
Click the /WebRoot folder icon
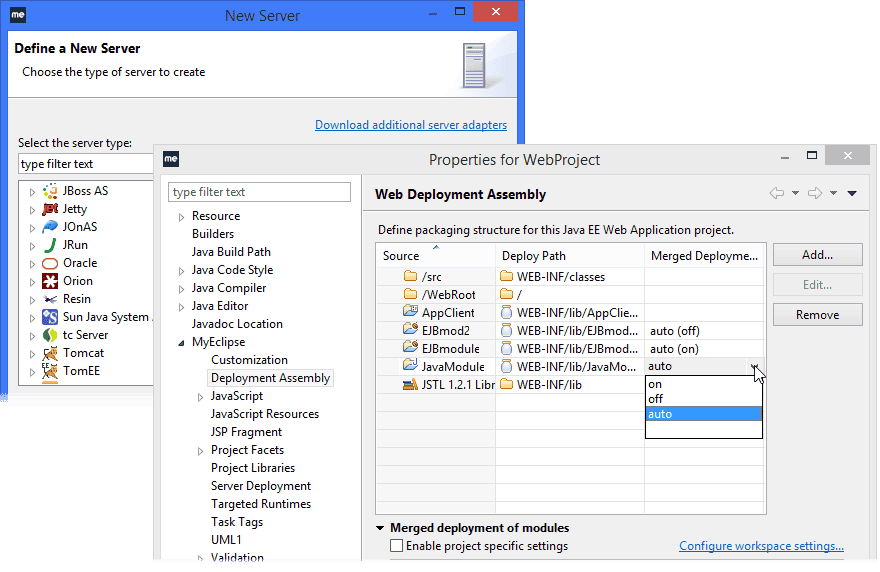tap(410, 294)
